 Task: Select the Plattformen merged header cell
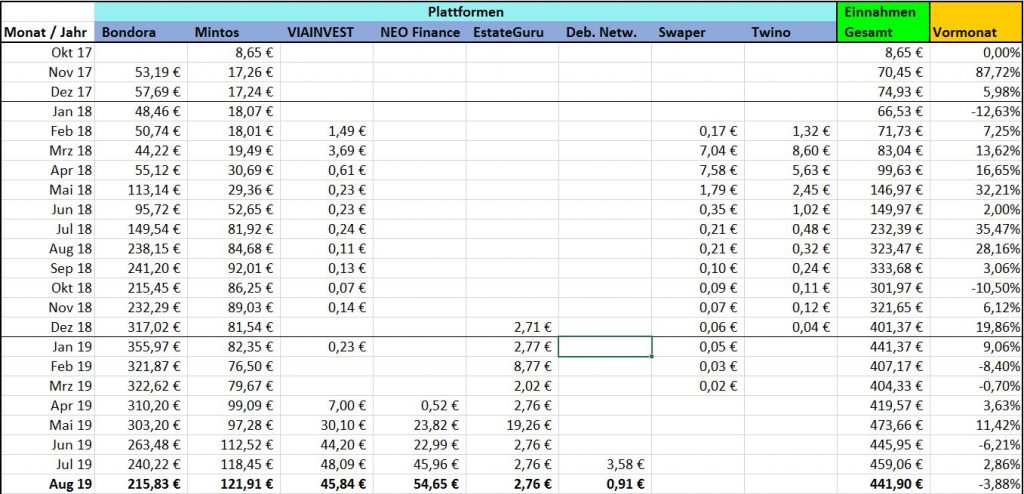click(466, 12)
